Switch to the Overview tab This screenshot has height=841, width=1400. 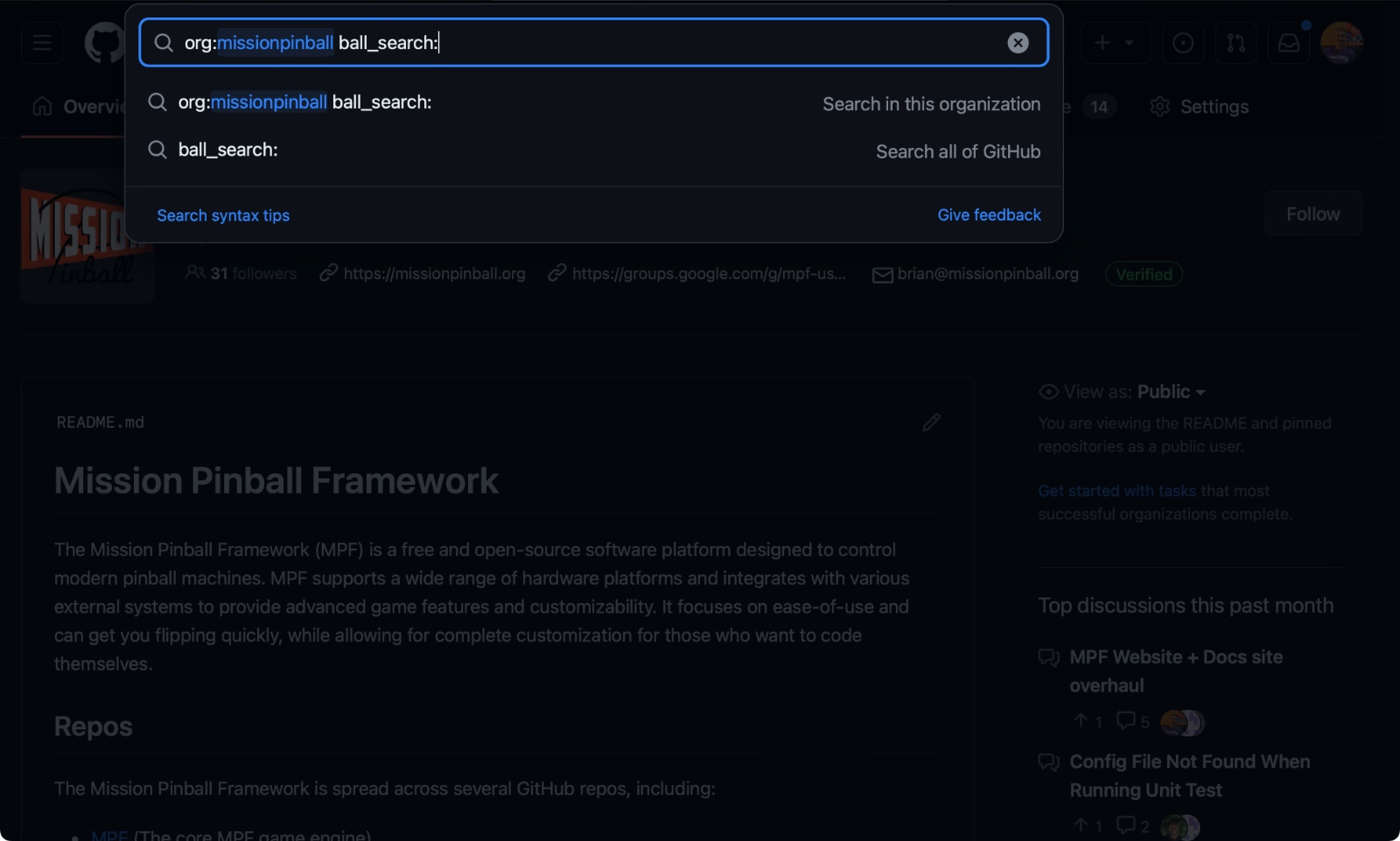(x=80, y=107)
